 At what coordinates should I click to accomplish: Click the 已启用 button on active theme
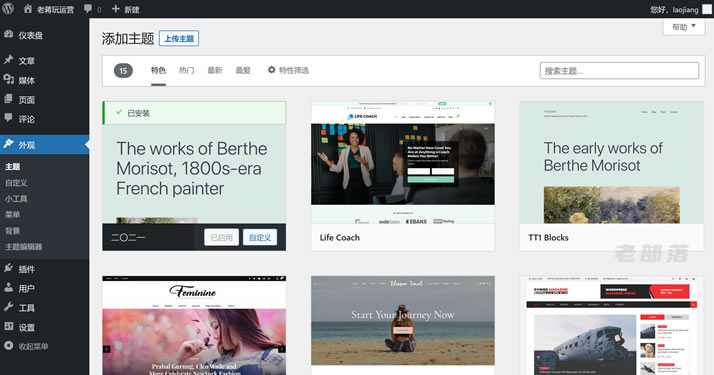point(222,237)
